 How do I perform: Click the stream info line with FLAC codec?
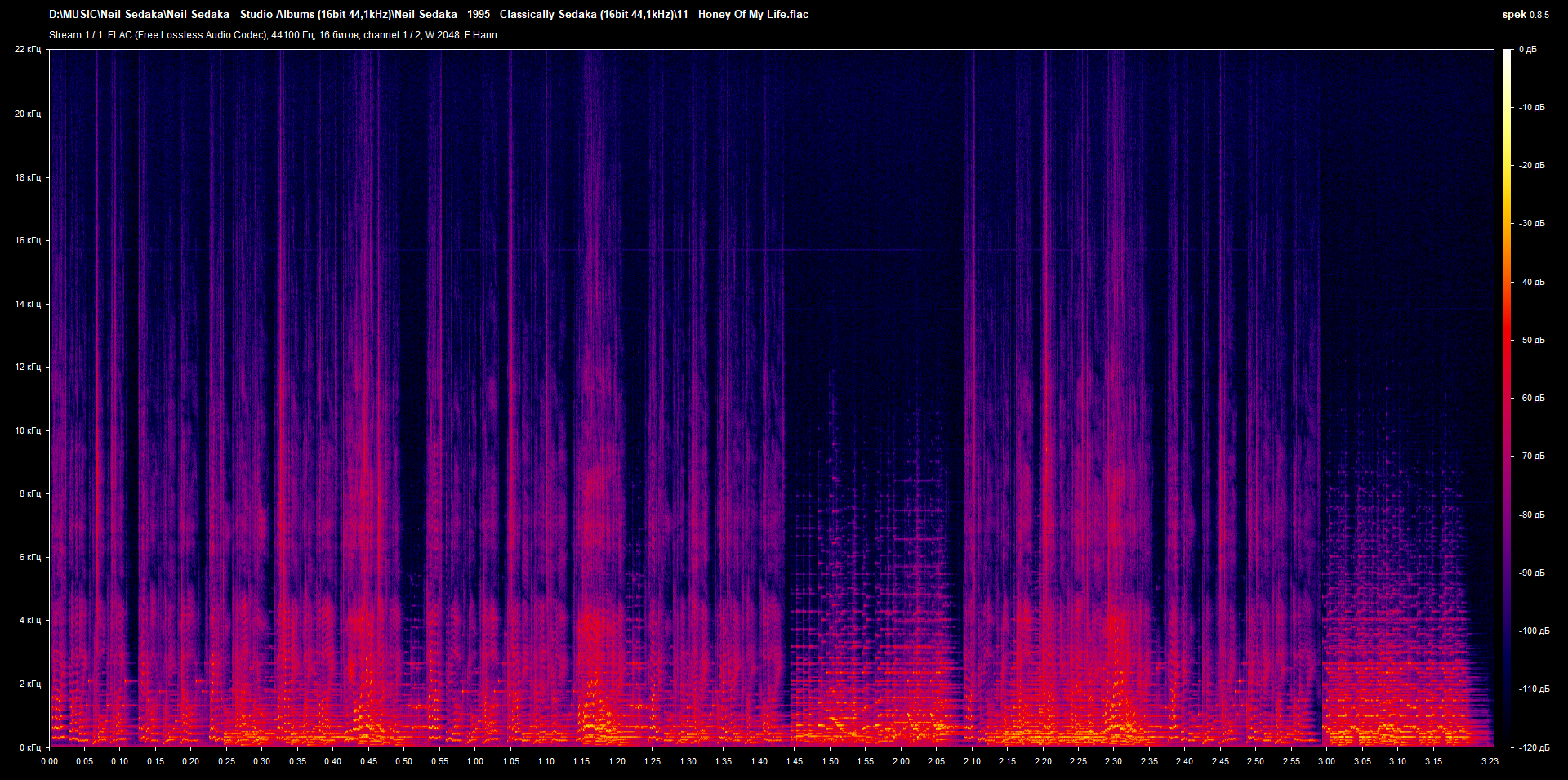(273, 35)
